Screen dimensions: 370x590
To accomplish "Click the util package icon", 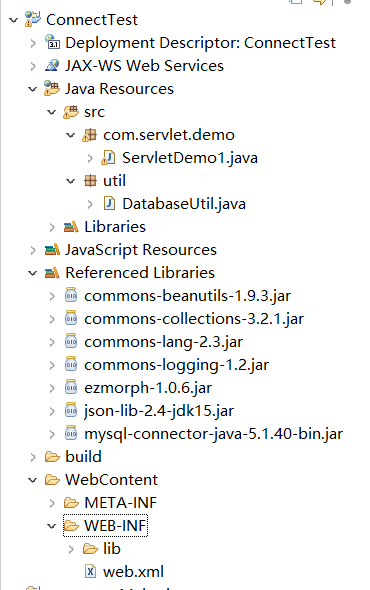I will pyautogui.click(x=90, y=181).
